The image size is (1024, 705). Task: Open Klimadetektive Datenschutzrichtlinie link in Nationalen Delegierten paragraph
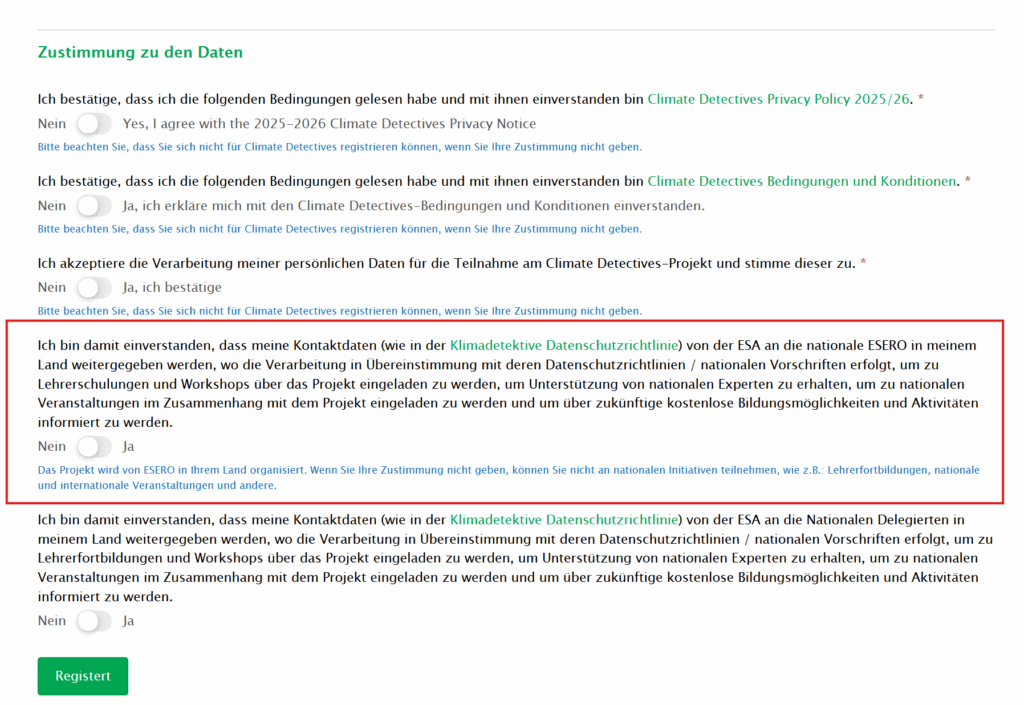[x=565, y=519]
